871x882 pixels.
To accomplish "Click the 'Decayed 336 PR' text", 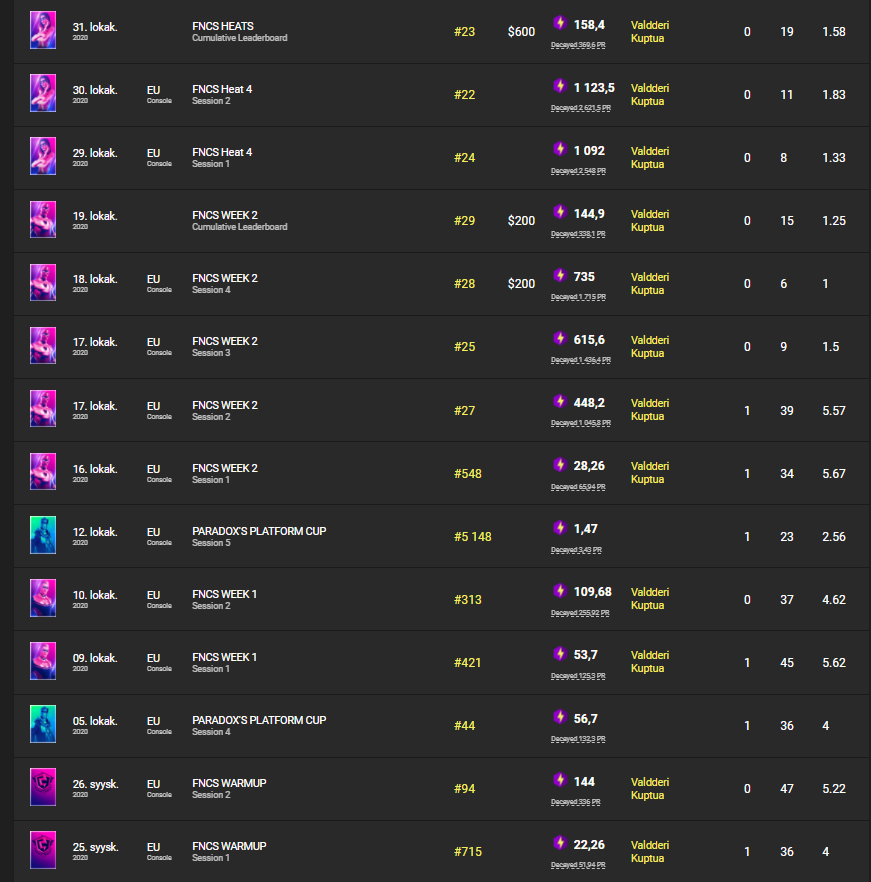I will pos(576,802).
